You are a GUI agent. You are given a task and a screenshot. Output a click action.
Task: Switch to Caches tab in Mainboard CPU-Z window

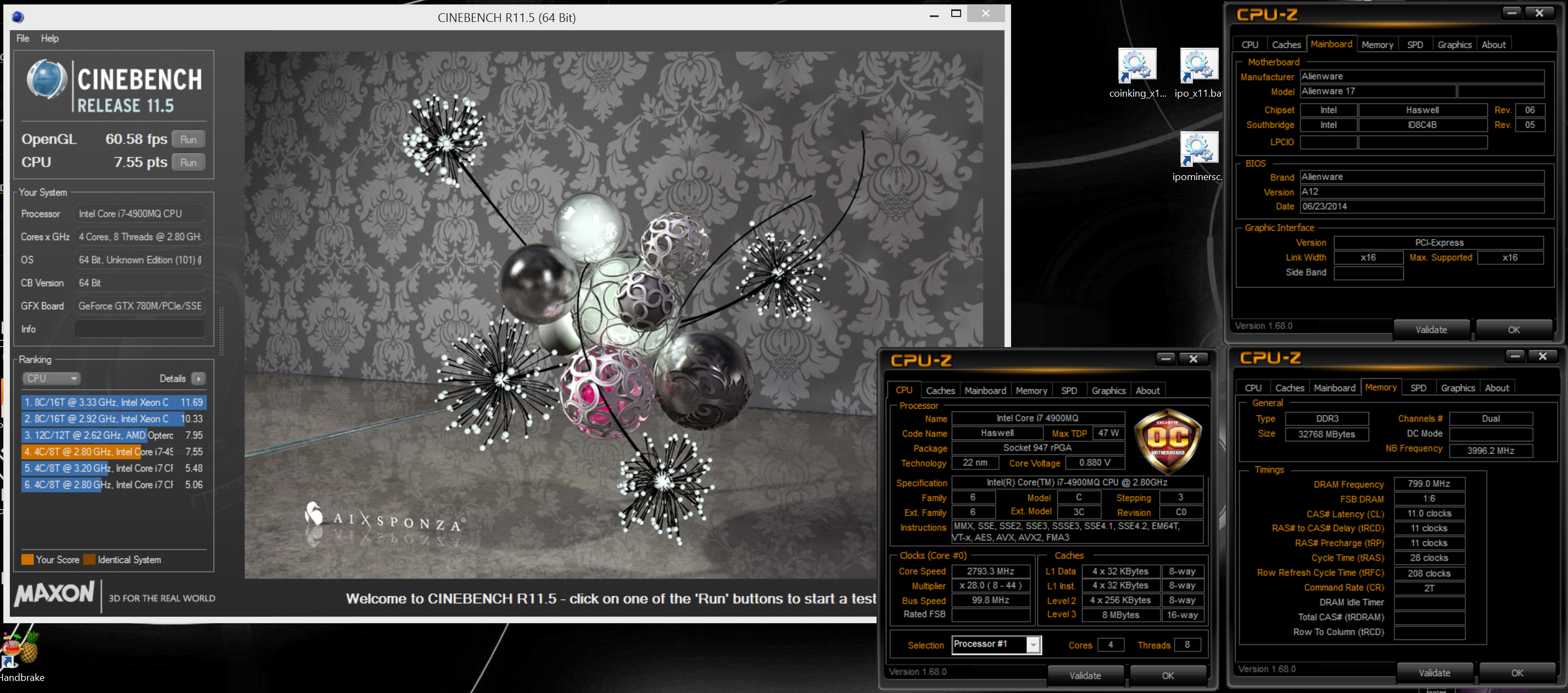click(1286, 44)
